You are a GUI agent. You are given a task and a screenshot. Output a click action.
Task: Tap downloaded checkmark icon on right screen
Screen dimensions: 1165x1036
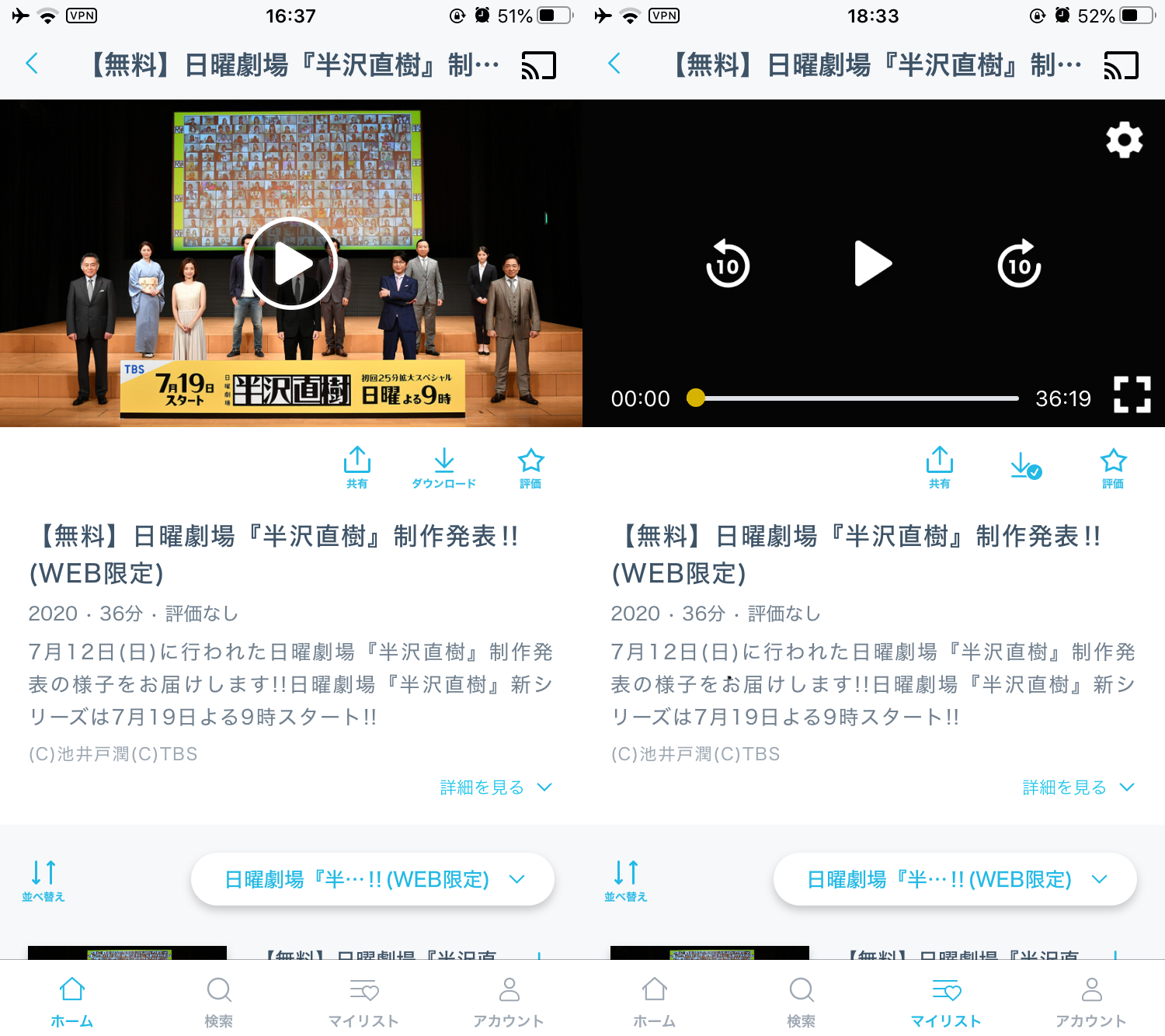pos(1026,466)
